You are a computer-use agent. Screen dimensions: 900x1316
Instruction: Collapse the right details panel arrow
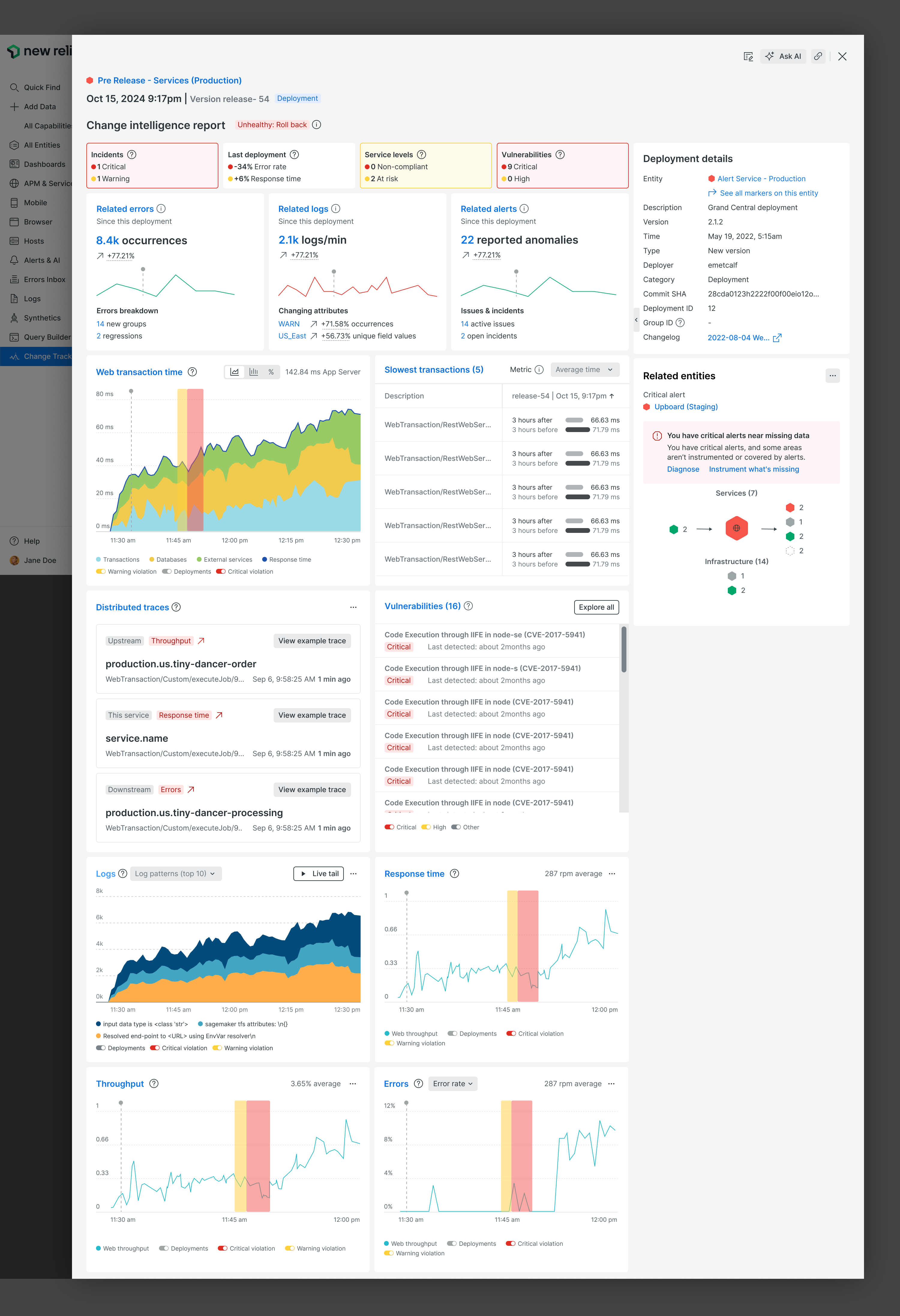tap(636, 320)
